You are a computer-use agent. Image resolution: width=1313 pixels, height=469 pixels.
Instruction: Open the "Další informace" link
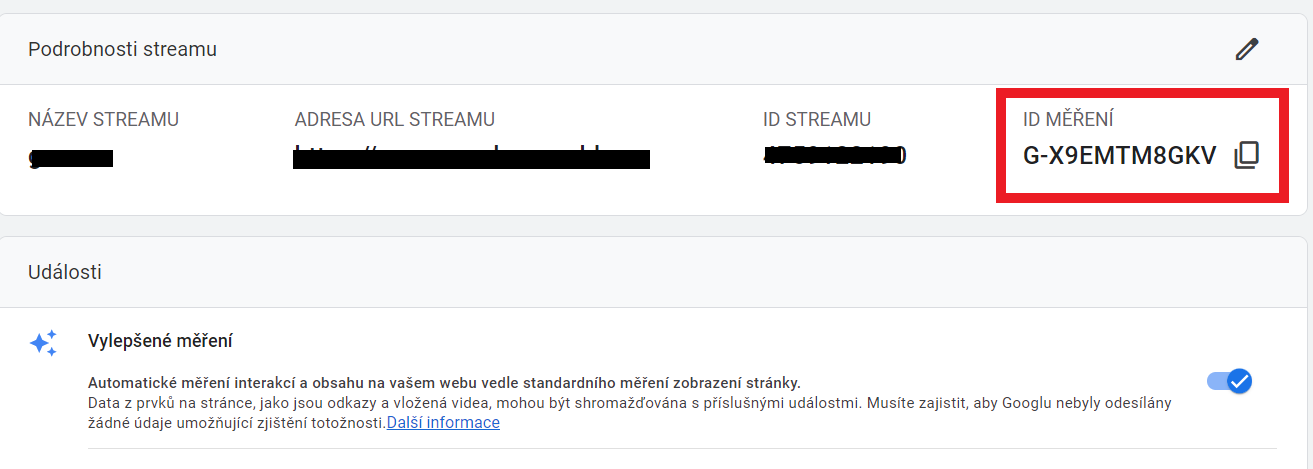443,423
